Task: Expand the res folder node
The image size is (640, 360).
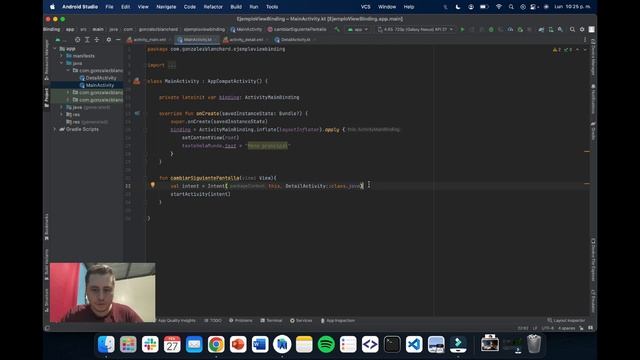Action: [x=62, y=115]
